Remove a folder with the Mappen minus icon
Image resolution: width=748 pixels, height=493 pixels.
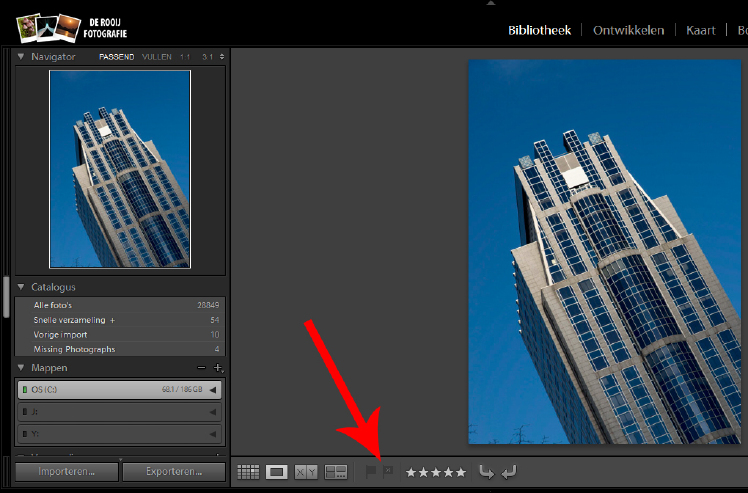[x=201, y=367]
